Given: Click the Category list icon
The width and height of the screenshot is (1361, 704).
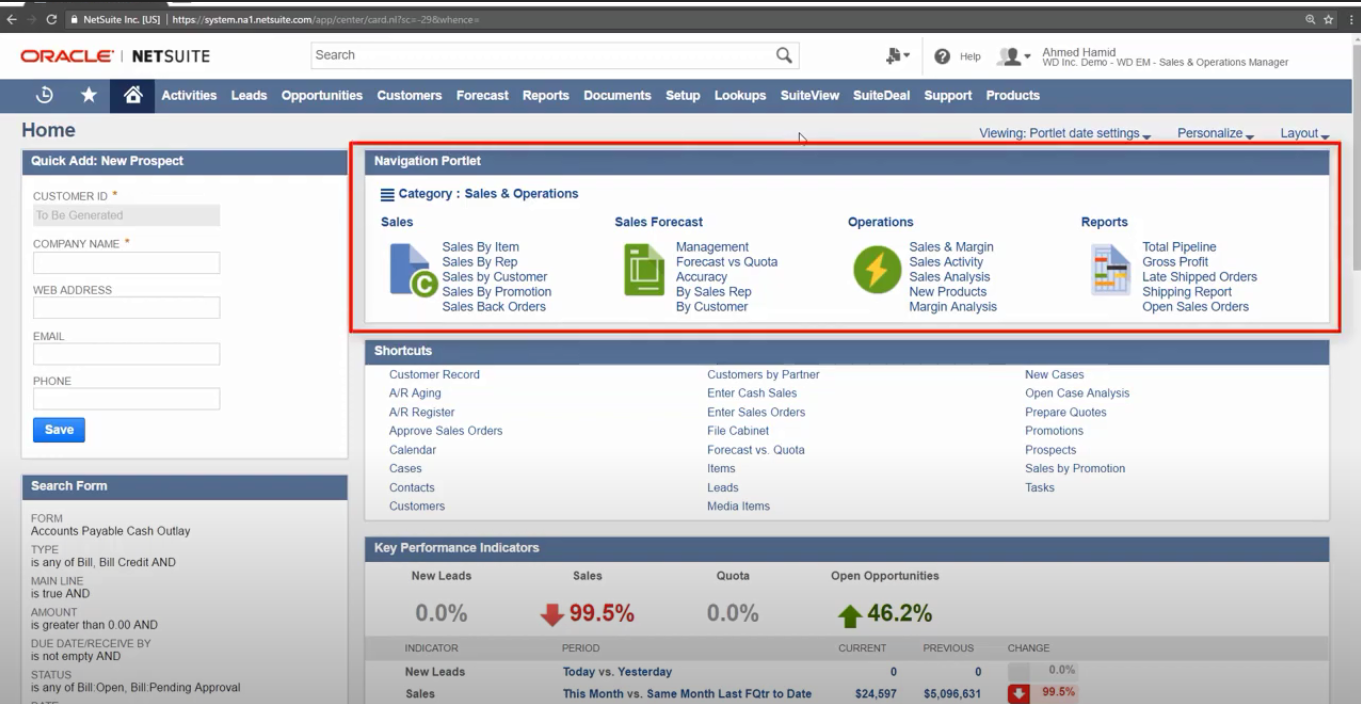Looking at the screenshot, I should 387,194.
